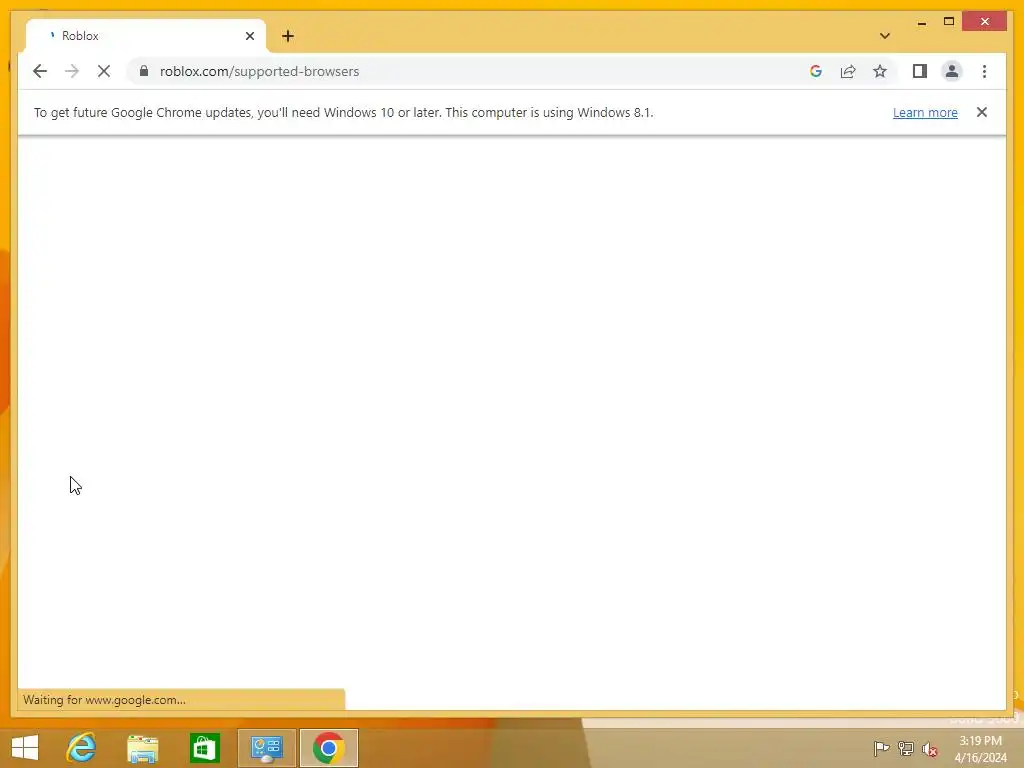Click the Windows 8.1 update notice text
Viewport: 1024px width, 768px height.
click(344, 112)
